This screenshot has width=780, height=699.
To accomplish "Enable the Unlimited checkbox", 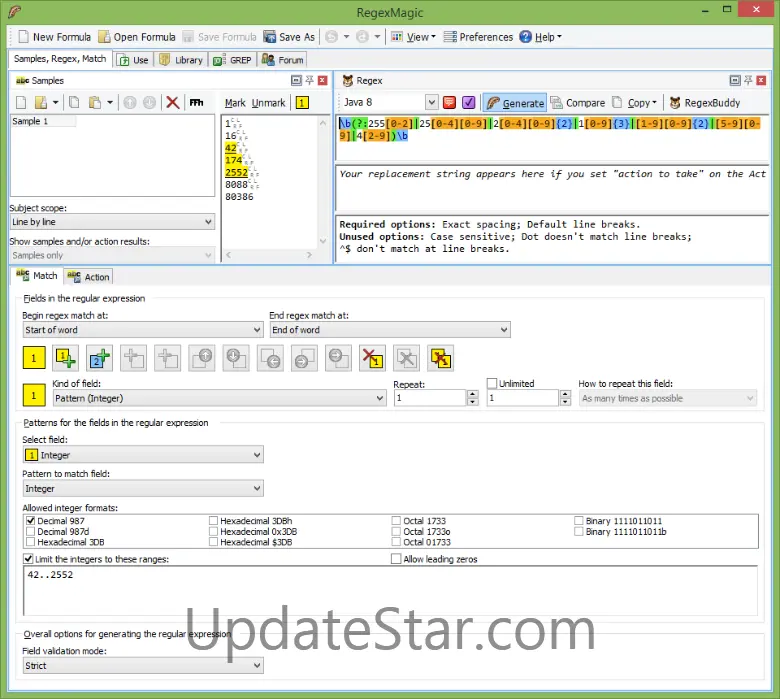I will [492, 384].
